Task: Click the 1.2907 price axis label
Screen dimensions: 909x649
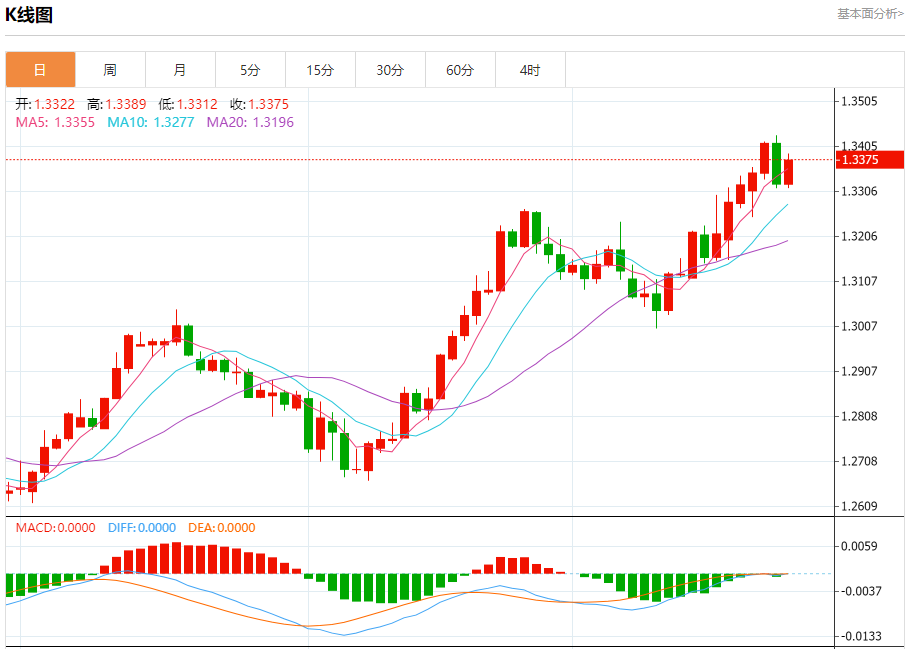Action: click(859, 371)
